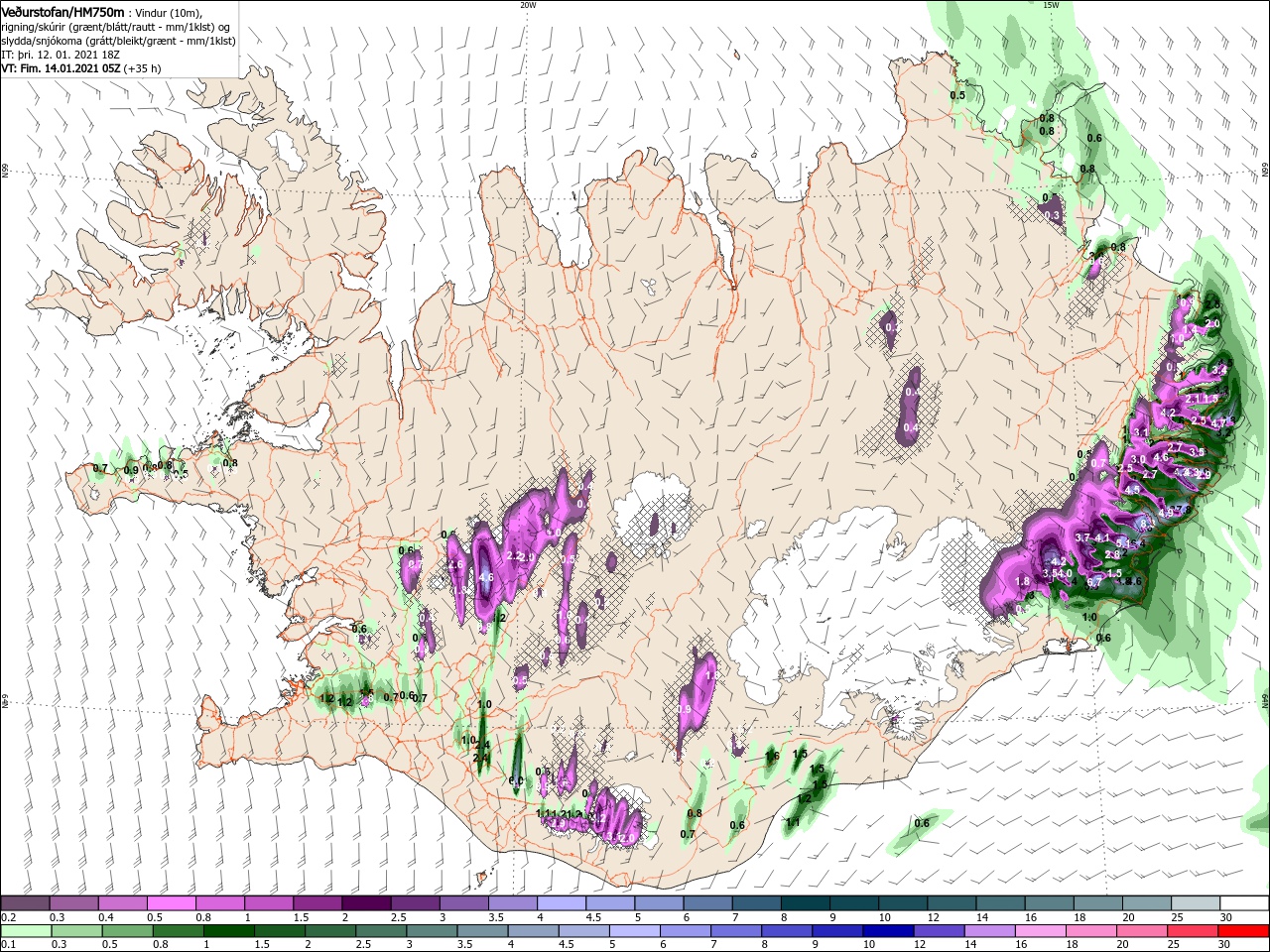
Task: Pick the darkest purple 2–2.5 swatch in the upper legend row
Action: pyautogui.click(x=366, y=903)
